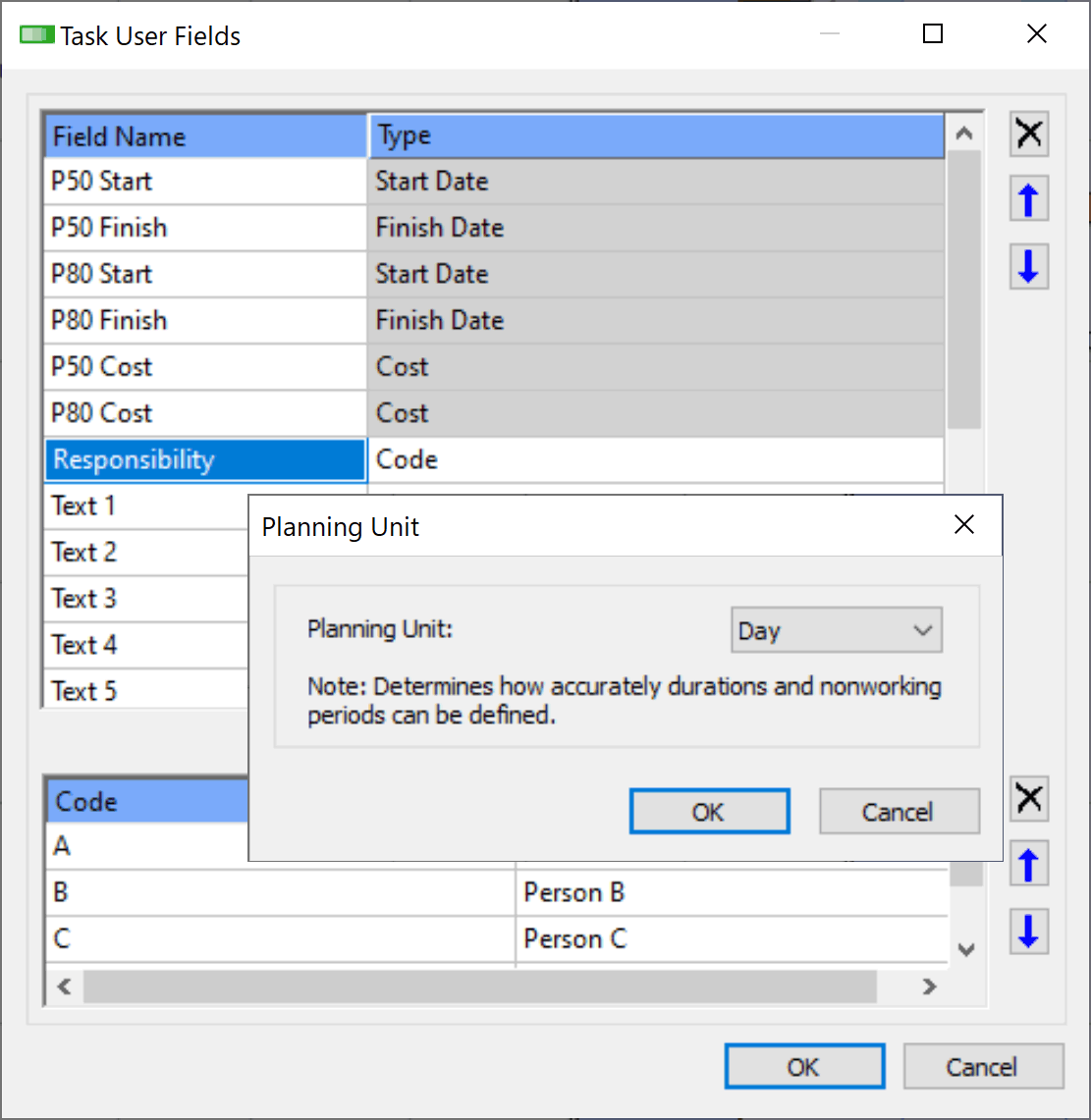
Task: Click the Field Name column header
Action: coord(205,136)
